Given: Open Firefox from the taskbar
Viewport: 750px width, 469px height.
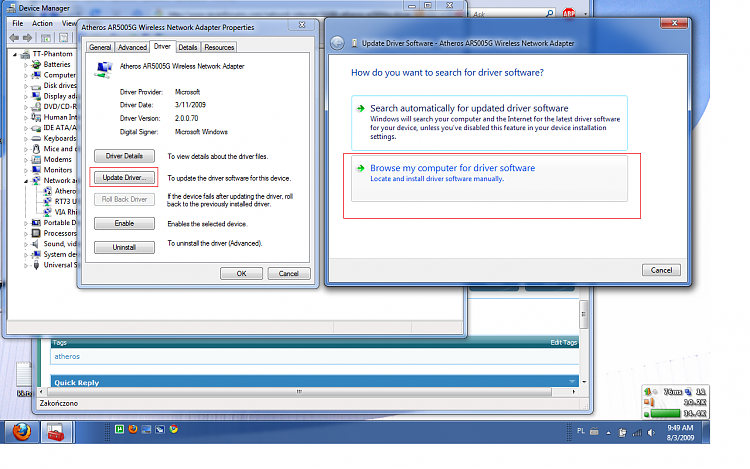Looking at the screenshot, I should point(22,432).
